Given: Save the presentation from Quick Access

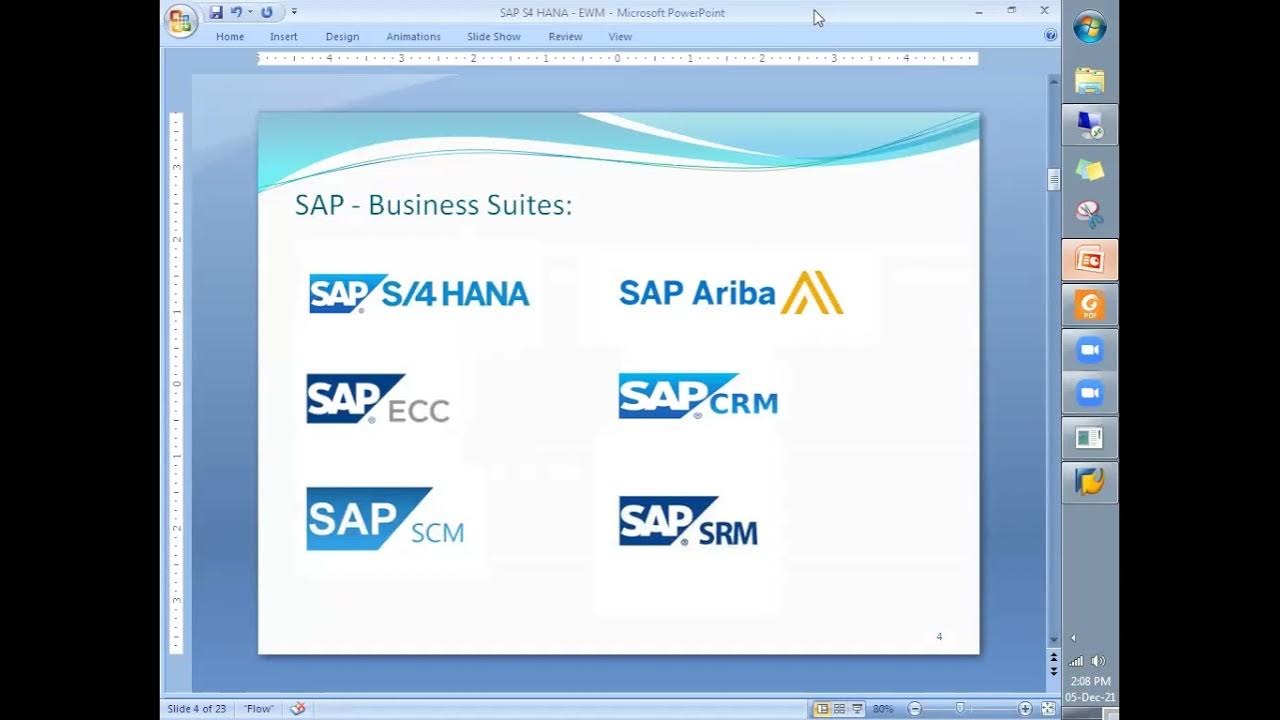Looking at the screenshot, I should coord(216,12).
